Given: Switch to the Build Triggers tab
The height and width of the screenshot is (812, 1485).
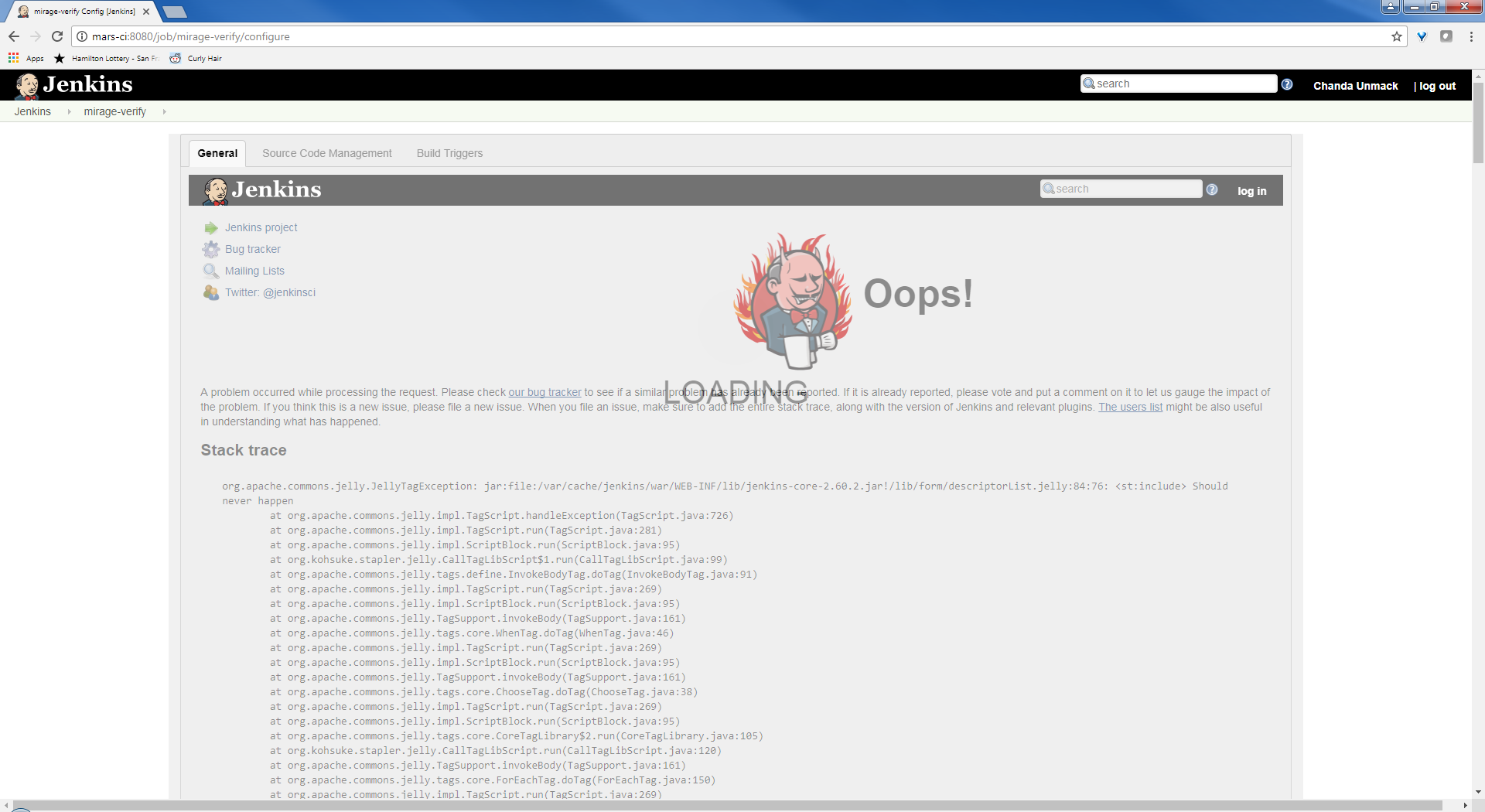Looking at the screenshot, I should click(x=449, y=153).
